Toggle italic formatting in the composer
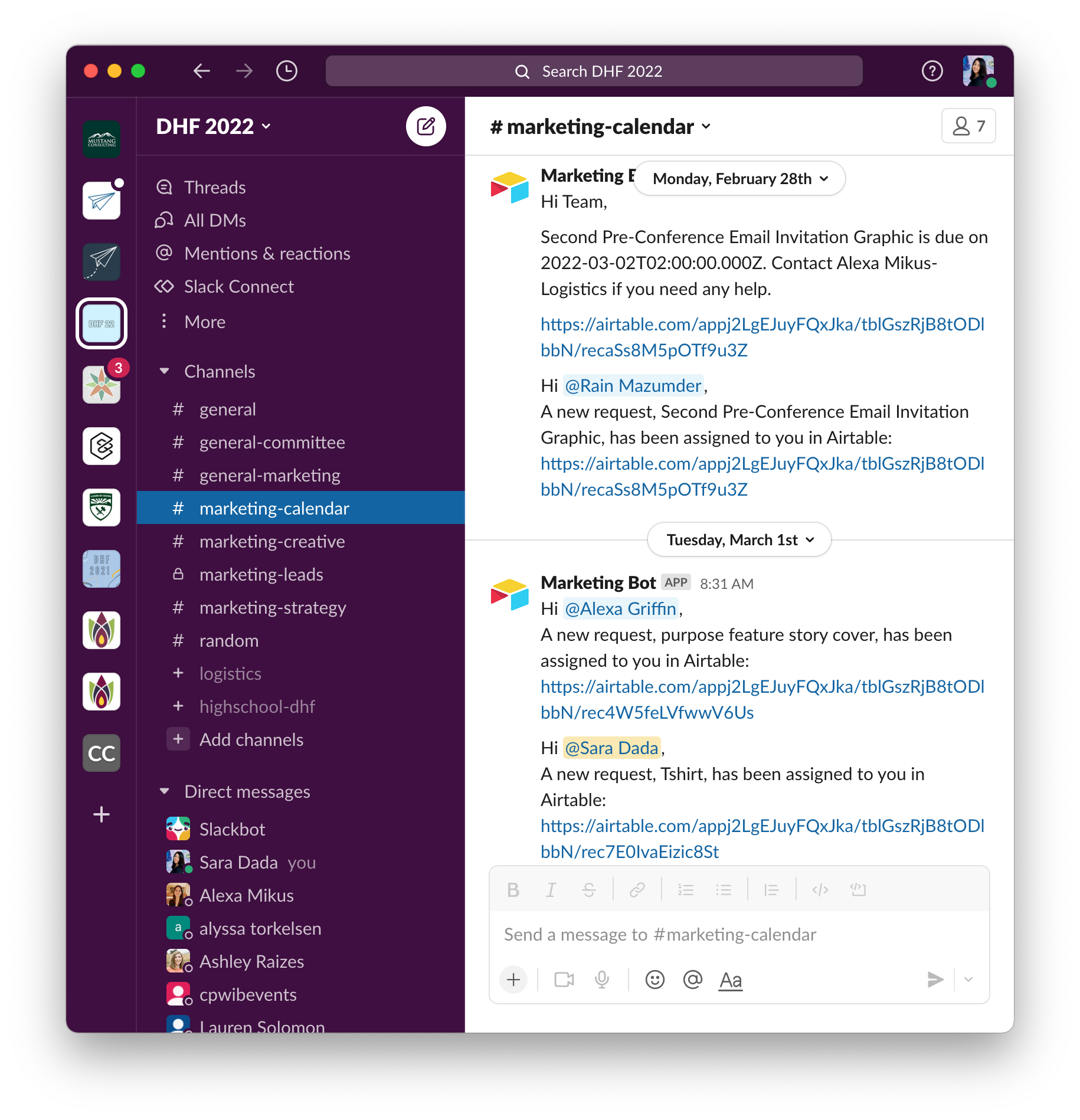 pos(551,890)
